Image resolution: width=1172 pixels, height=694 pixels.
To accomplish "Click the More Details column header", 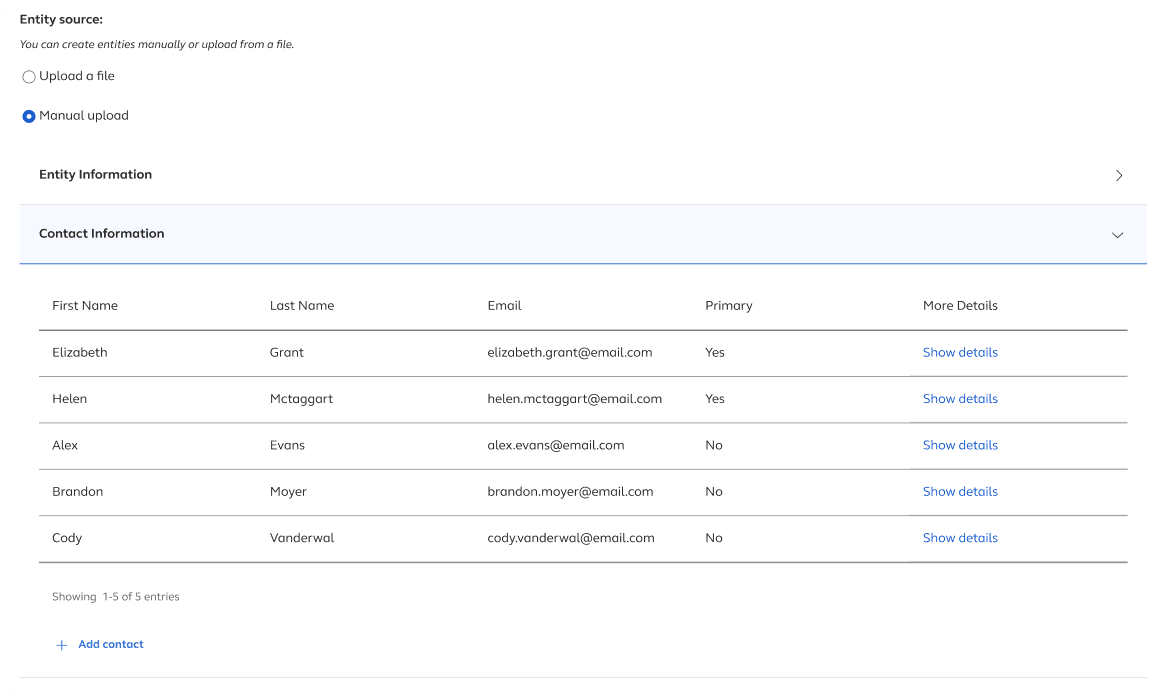I will click(x=960, y=305).
